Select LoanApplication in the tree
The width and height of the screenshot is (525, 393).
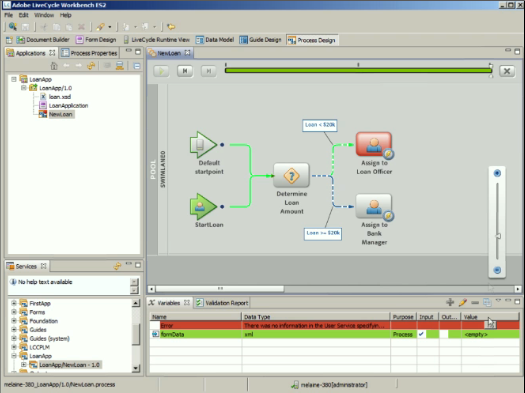pos(68,105)
